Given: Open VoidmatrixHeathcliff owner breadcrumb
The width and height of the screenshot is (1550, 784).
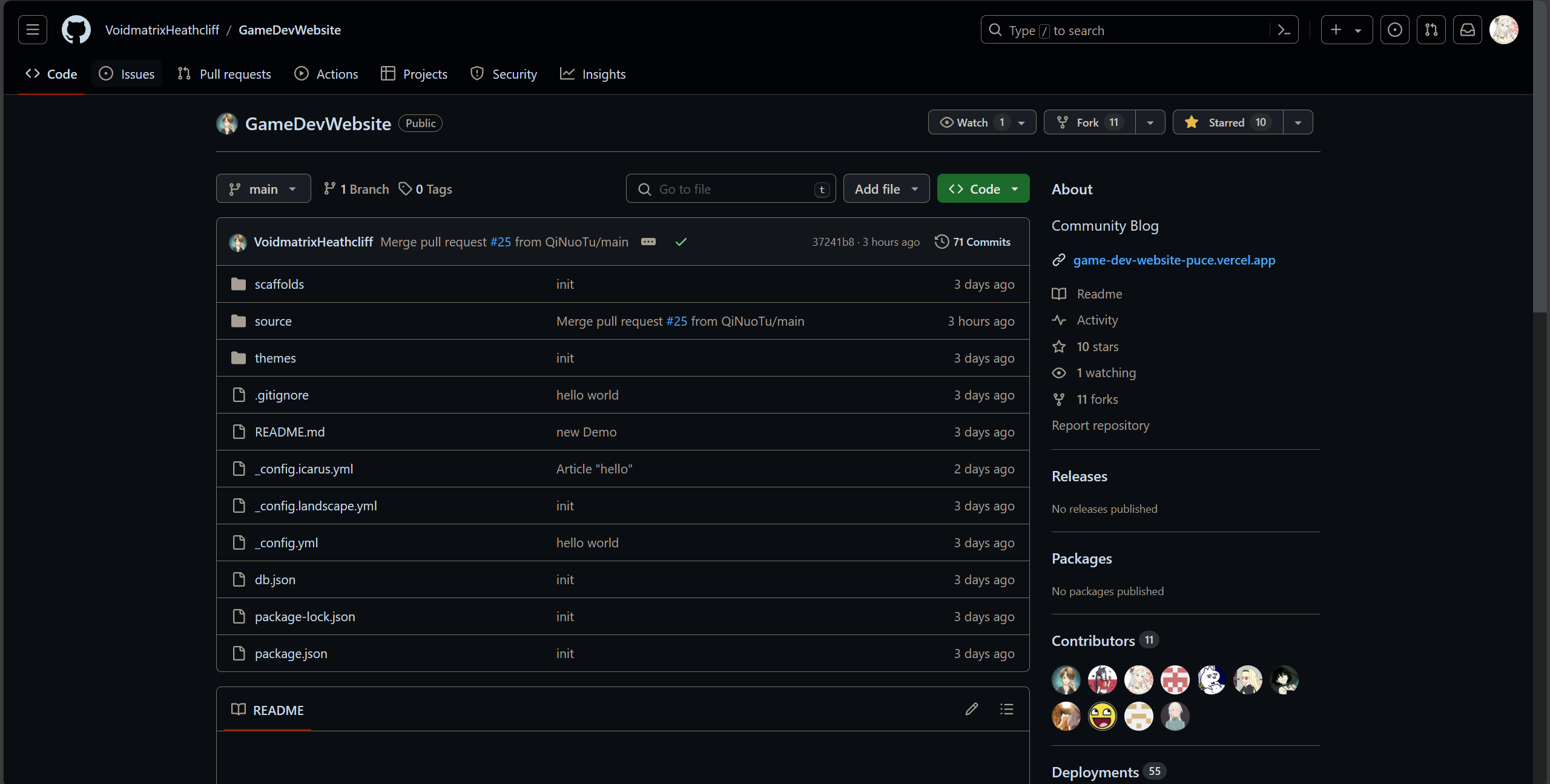Looking at the screenshot, I should [x=162, y=30].
